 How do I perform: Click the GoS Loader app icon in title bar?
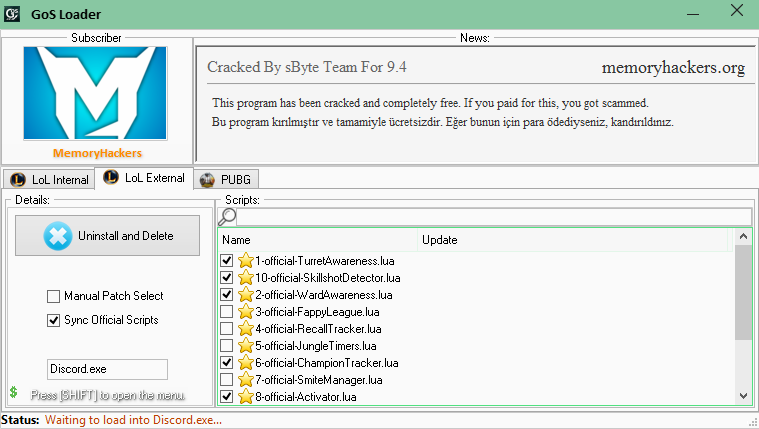12,14
